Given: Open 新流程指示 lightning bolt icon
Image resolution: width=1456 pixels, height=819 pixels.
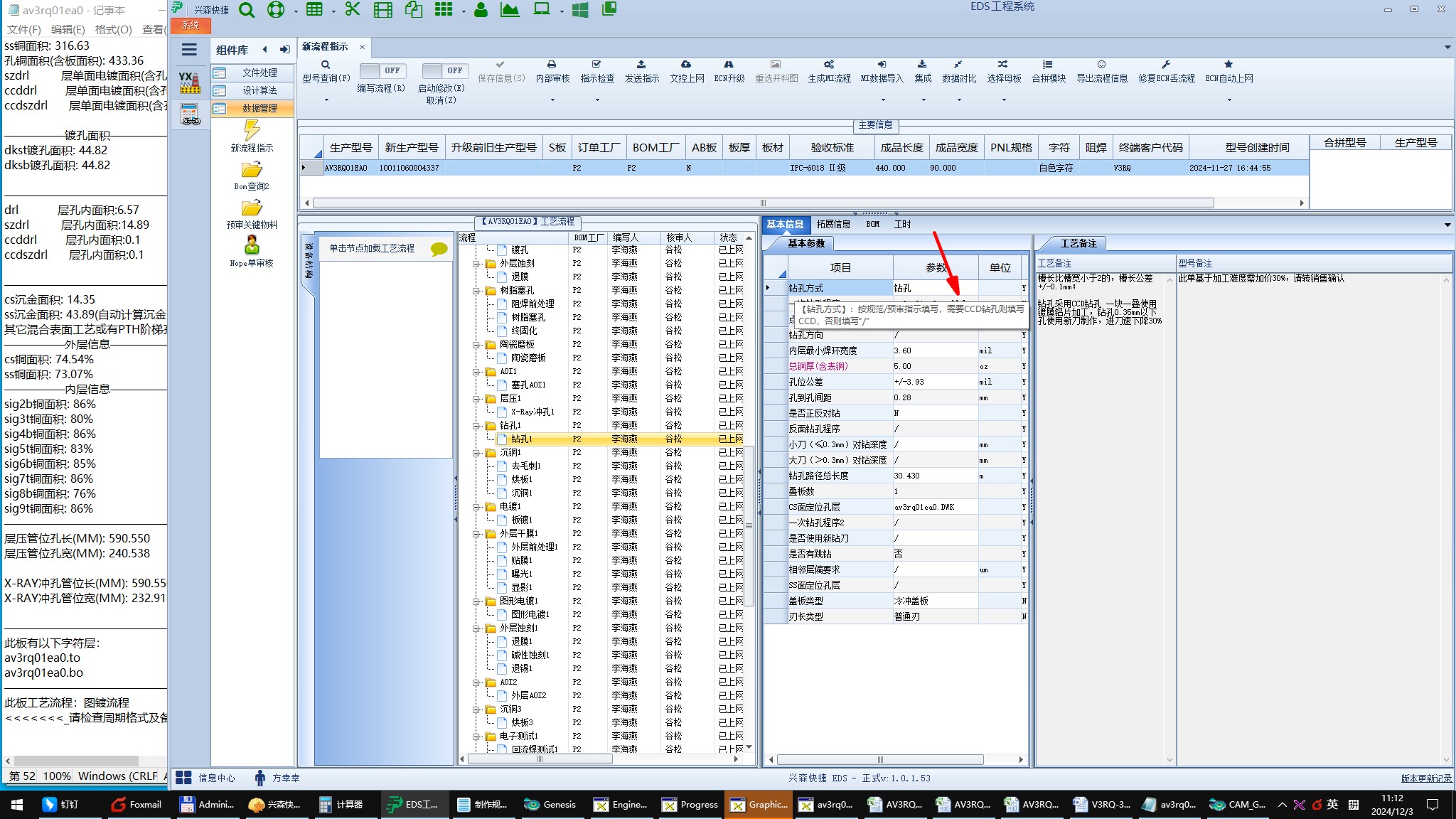Looking at the screenshot, I should (x=252, y=130).
